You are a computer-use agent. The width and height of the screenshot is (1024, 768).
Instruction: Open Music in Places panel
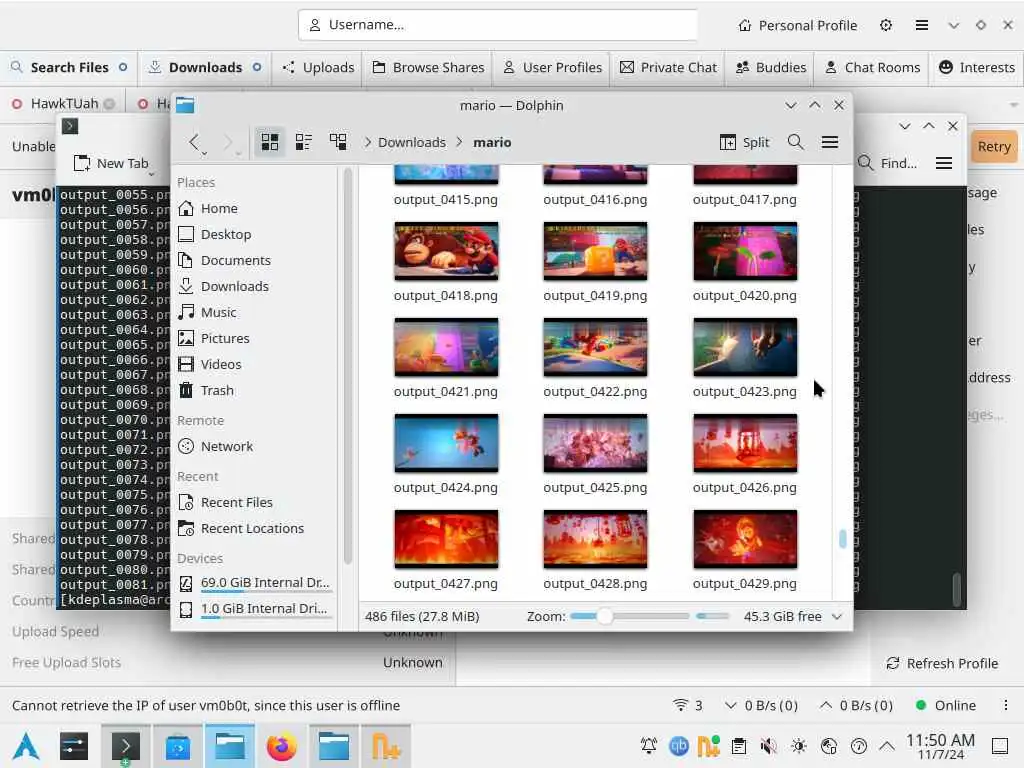[x=218, y=312]
